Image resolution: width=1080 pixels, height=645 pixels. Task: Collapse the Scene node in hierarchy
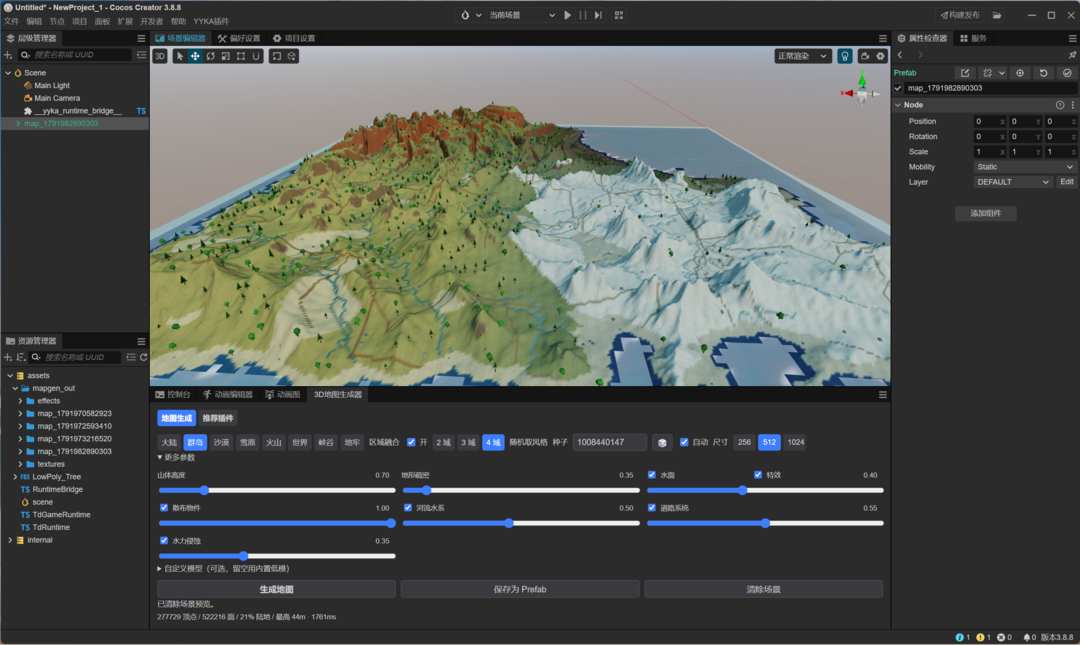[x=8, y=73]
